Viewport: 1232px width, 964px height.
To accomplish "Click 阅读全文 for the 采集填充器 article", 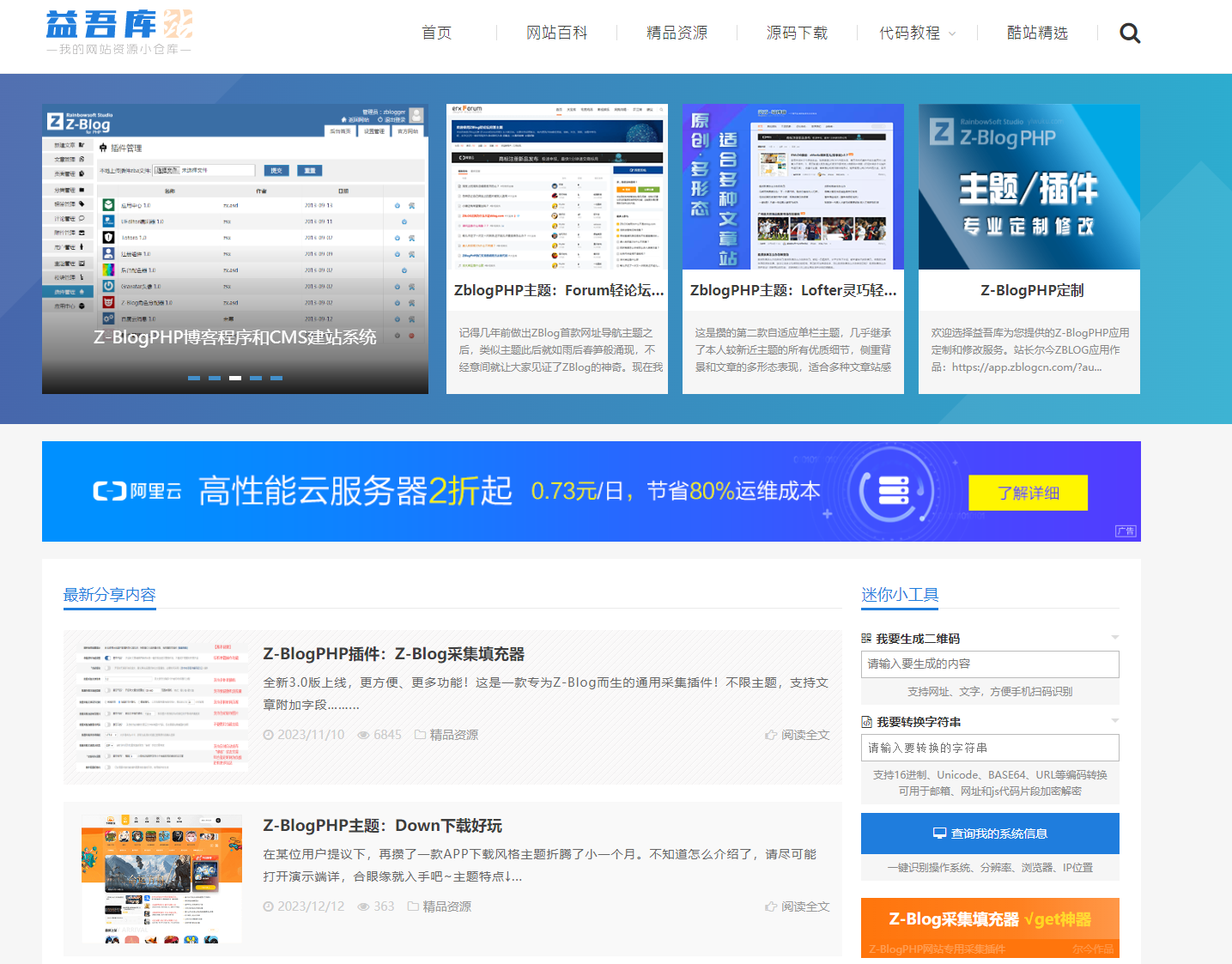I will [x=805, y=735].
